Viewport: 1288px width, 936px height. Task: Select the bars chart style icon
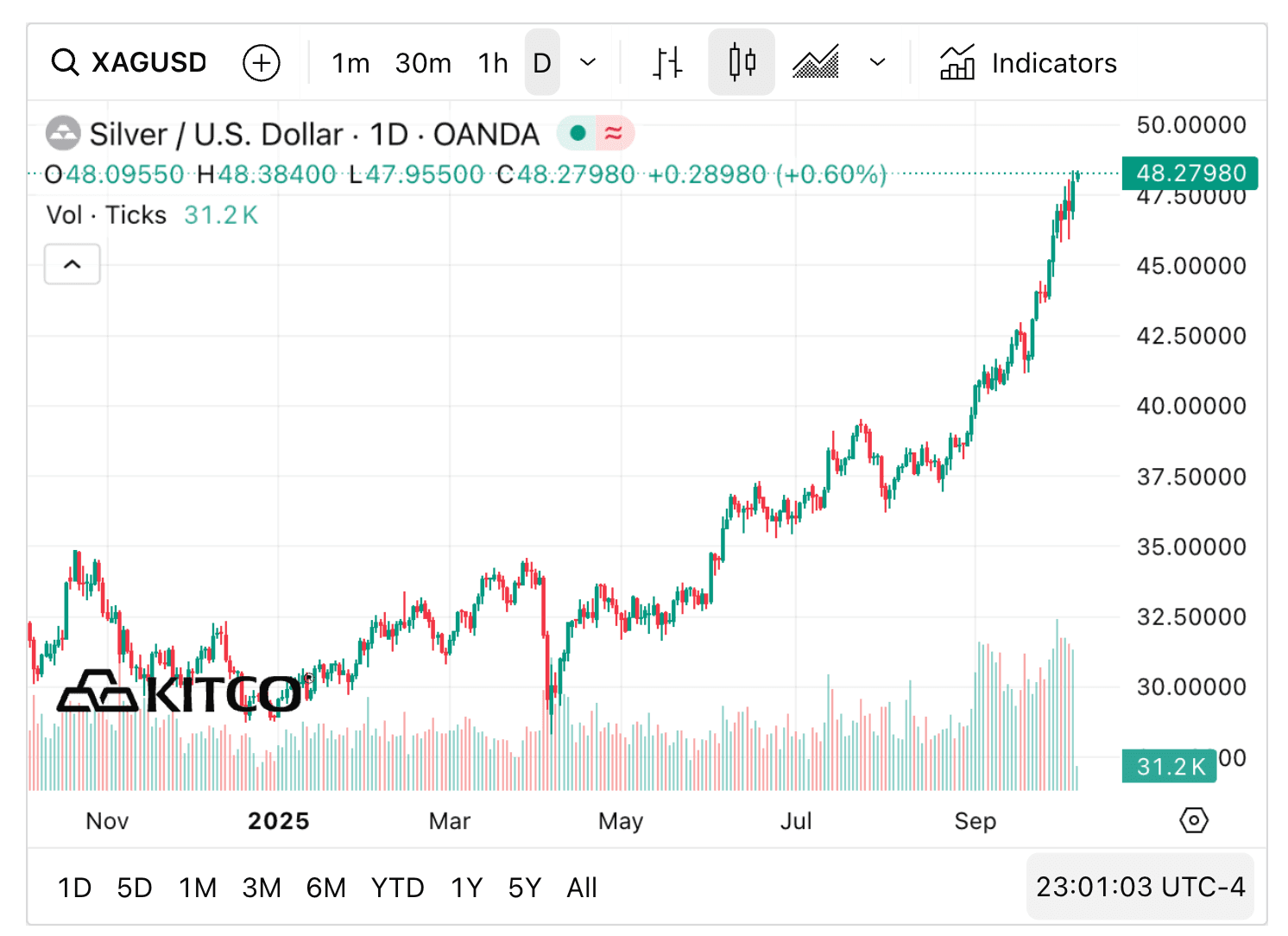coord(666,61)
